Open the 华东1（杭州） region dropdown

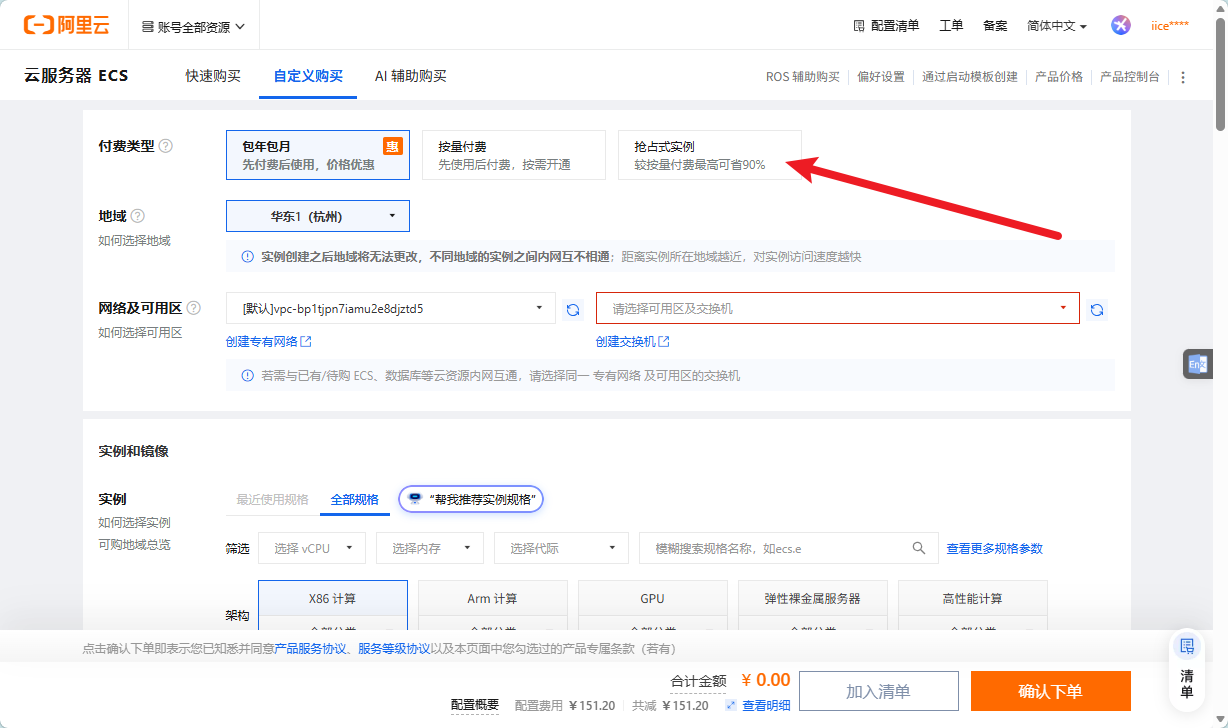click(318, 216)
